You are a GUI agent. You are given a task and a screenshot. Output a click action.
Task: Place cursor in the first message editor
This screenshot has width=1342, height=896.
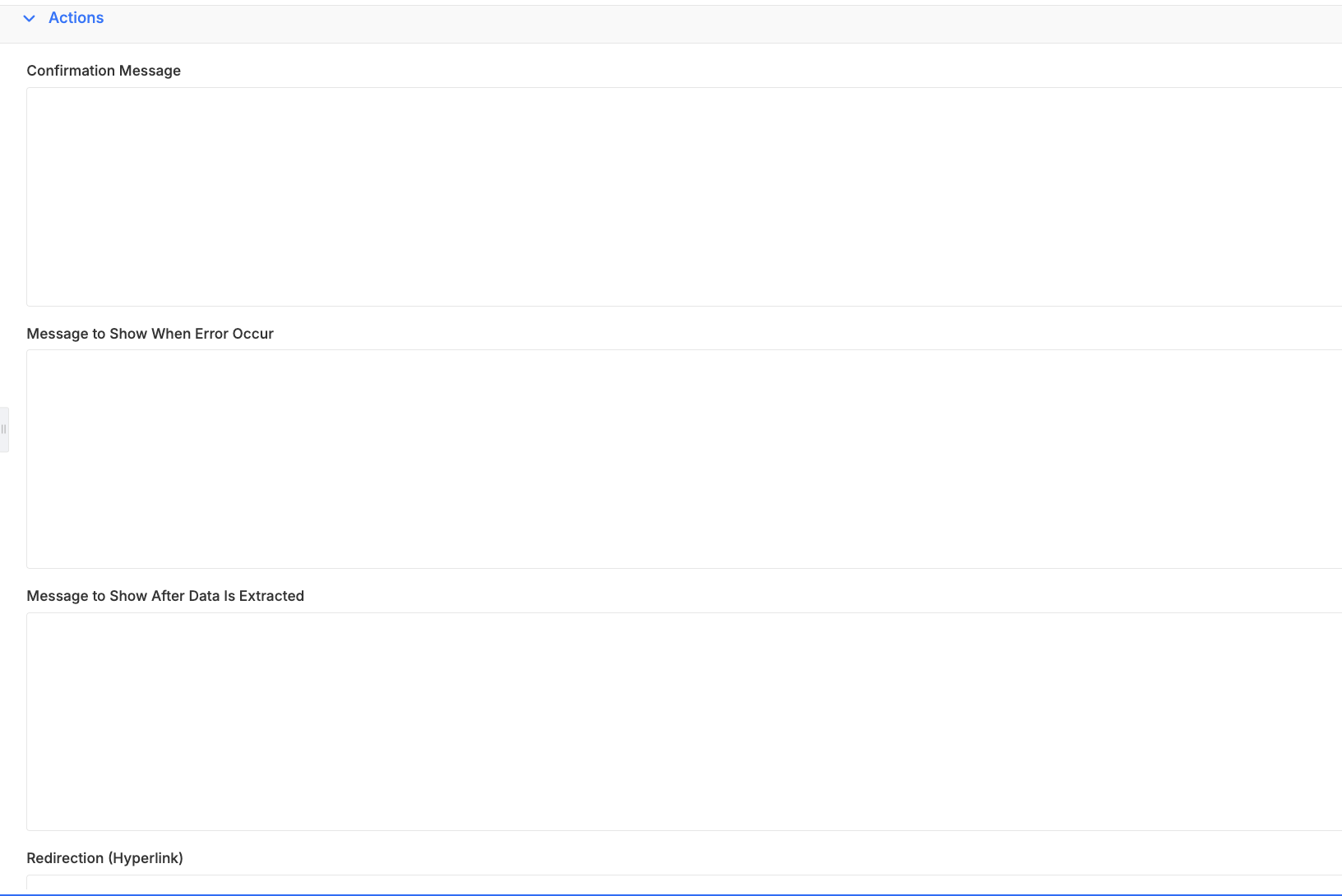click(684, 196)
